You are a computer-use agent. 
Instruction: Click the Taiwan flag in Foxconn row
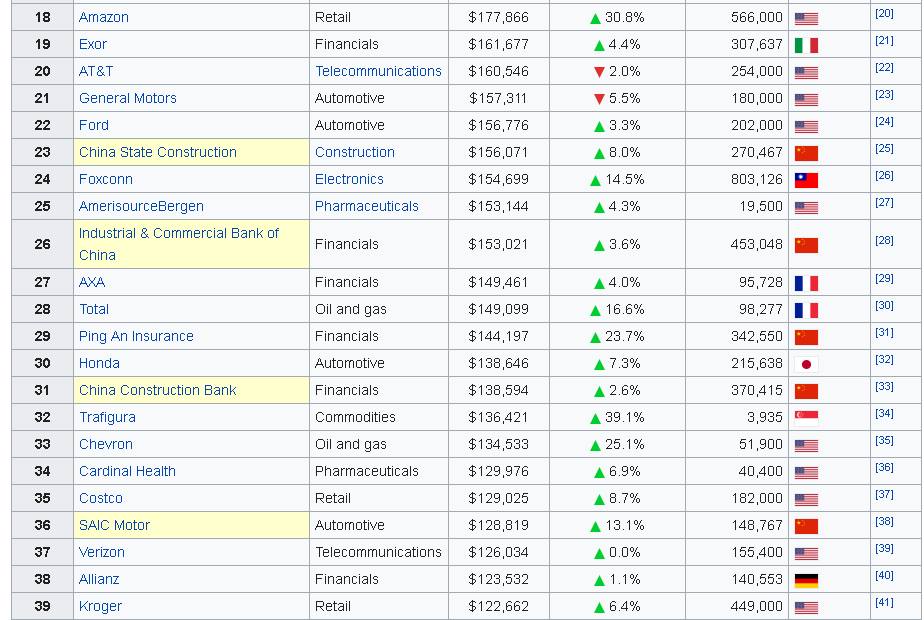coord(806,180)
